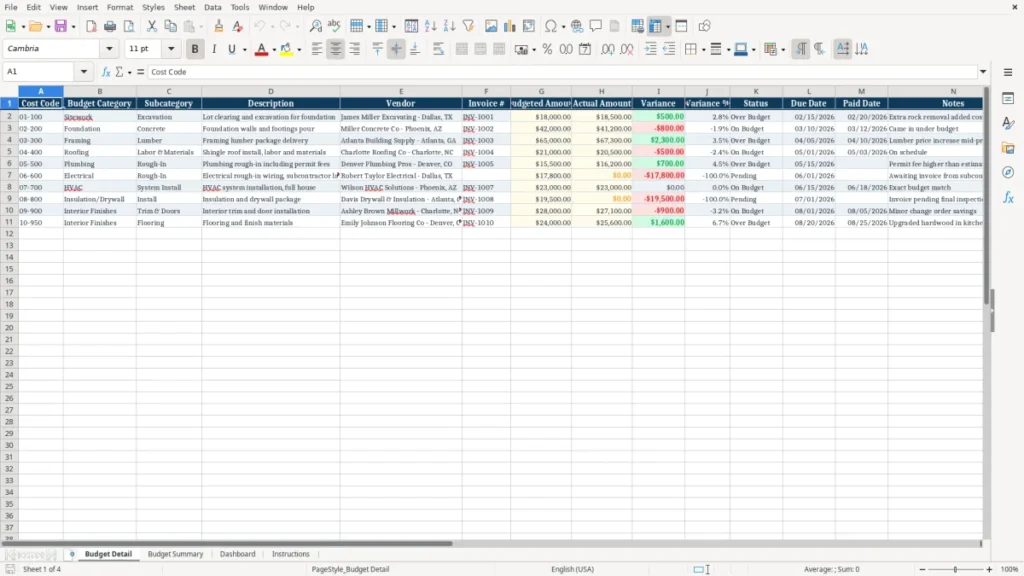
Task: Open the Sheet menu
Action: click(x=184, y=7)
